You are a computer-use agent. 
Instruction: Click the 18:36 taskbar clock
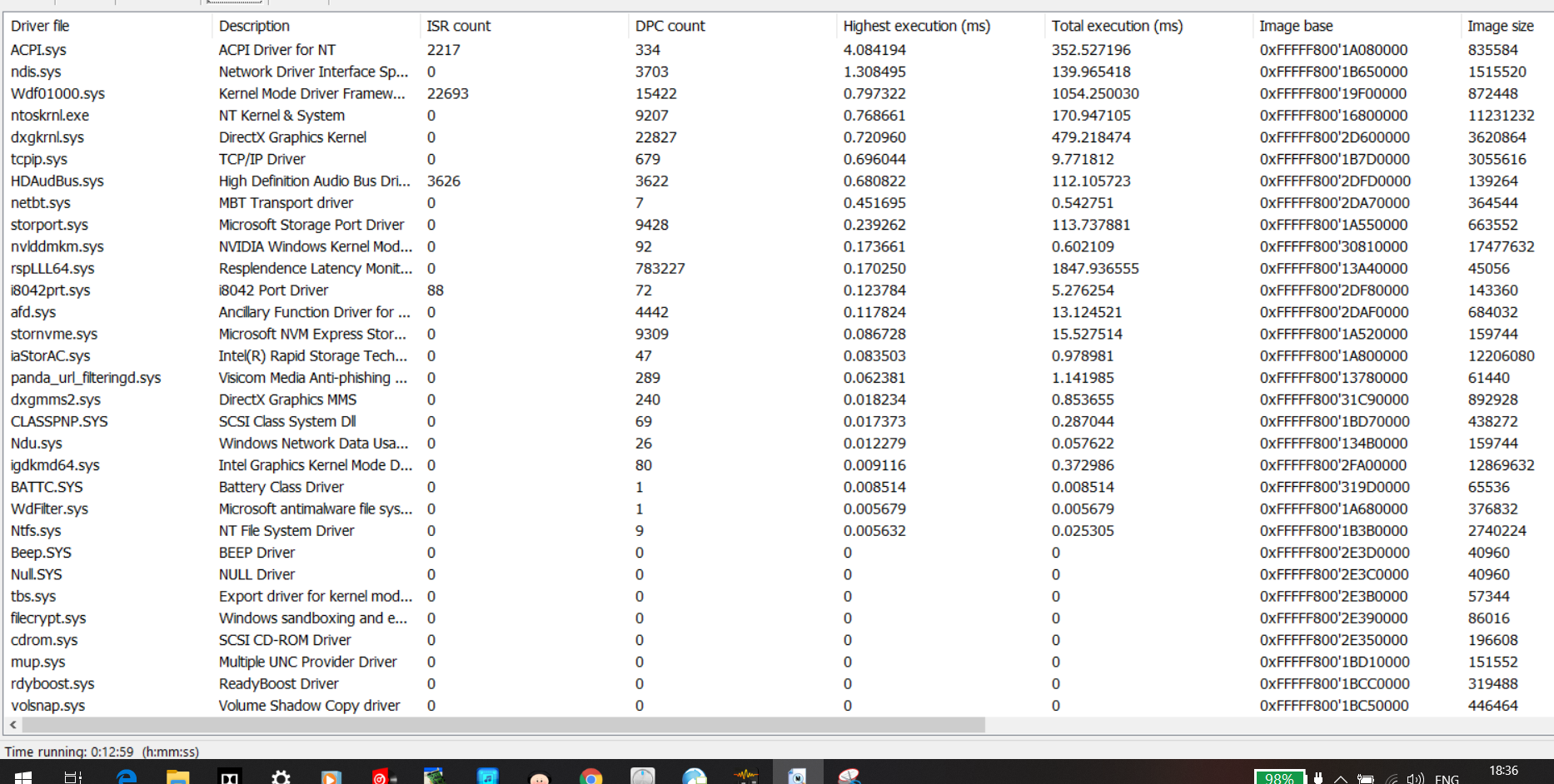tap(1503, 772)
